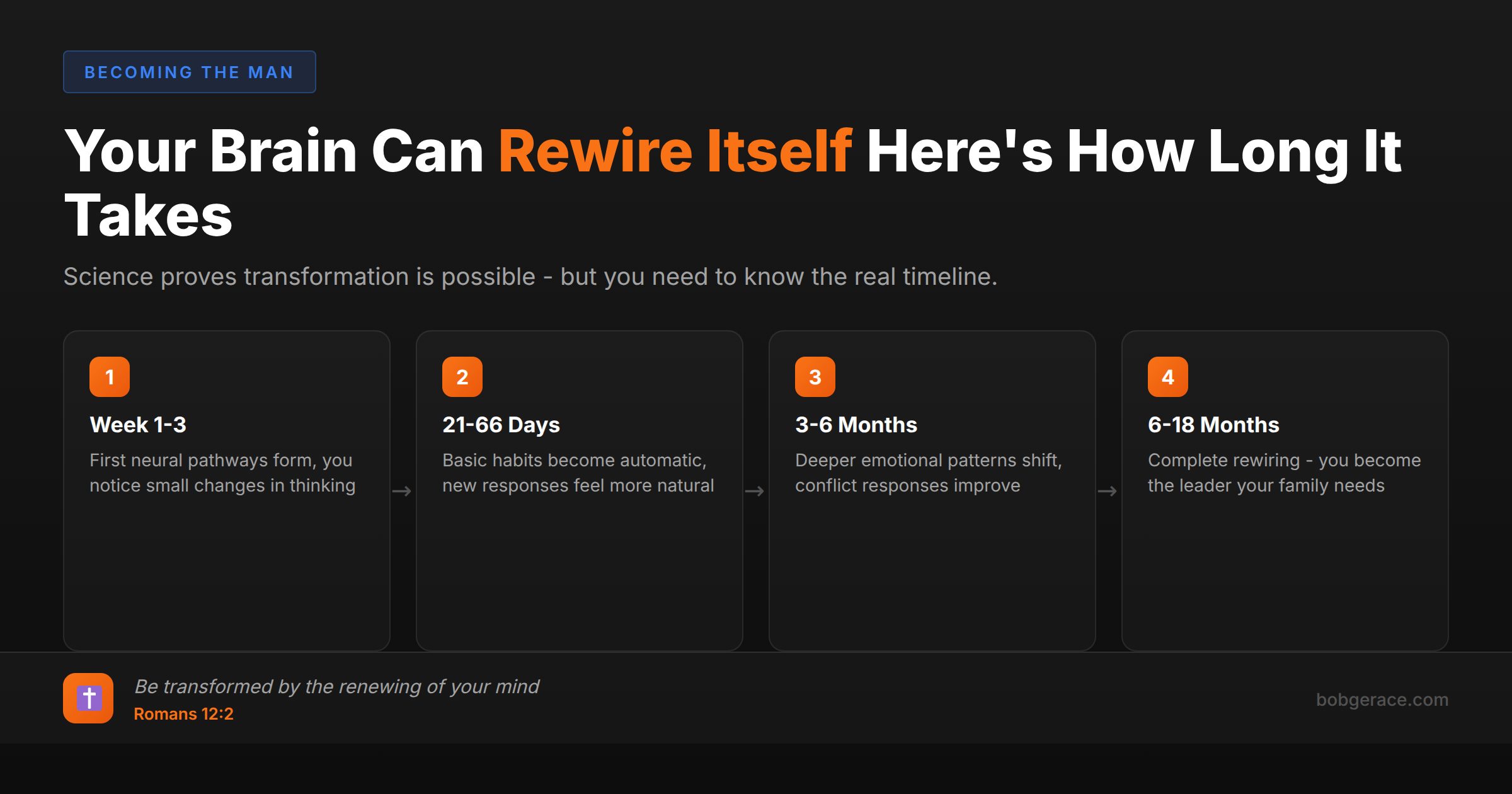Select the 21-66 Days heading
The height and width of the screenshot is (794, 1512).
[501, 425]
